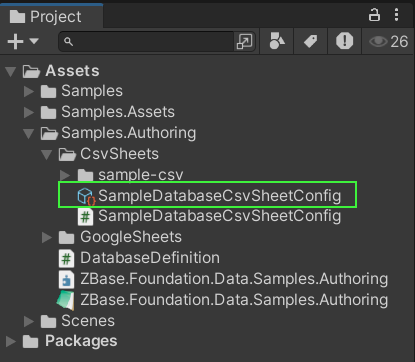
Task: Select the Project tab
Action: [51, 16]
